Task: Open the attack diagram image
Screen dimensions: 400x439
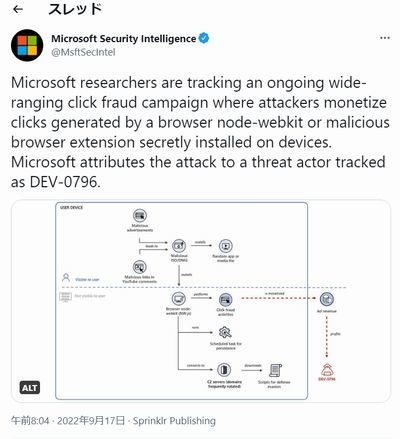Action: tap(201, 301)
